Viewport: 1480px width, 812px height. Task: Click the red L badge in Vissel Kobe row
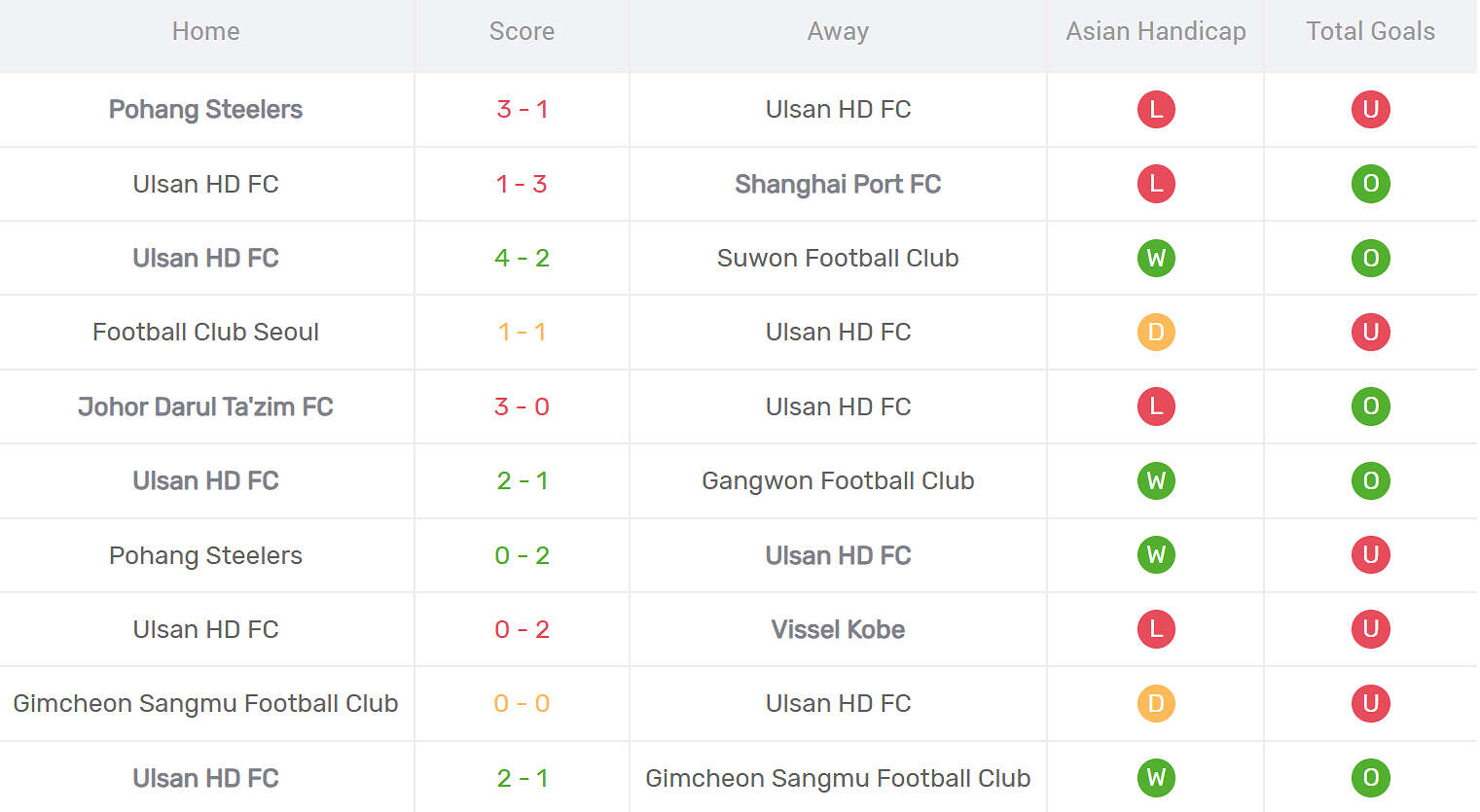tap(1156, 629)
